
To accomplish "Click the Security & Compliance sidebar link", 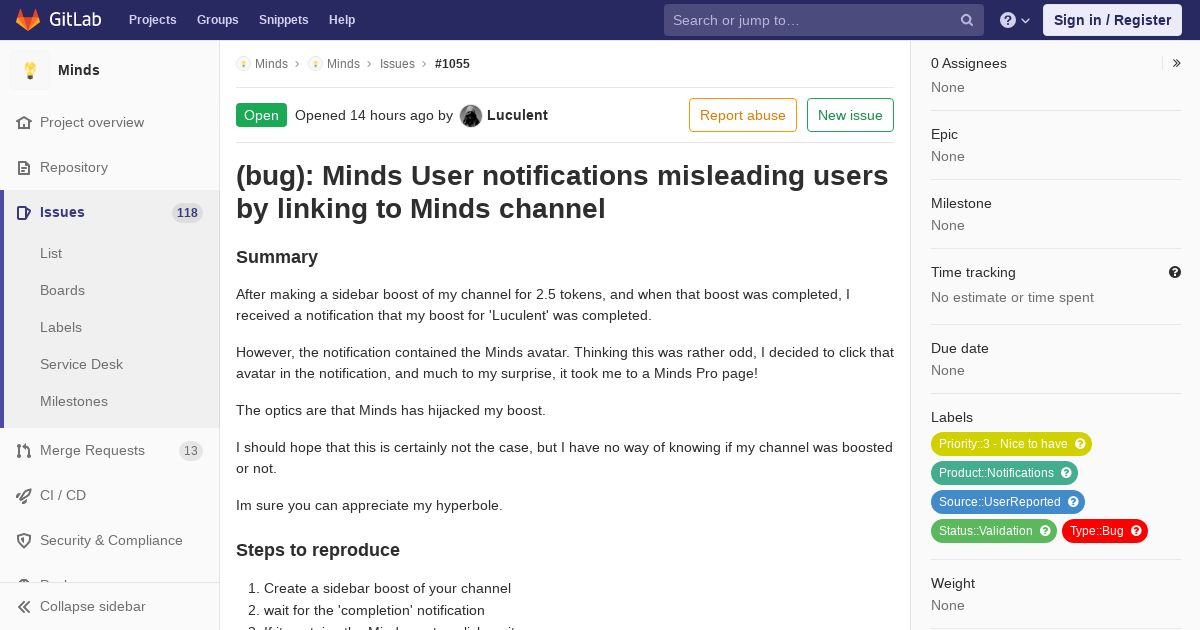I will [111, 540].
